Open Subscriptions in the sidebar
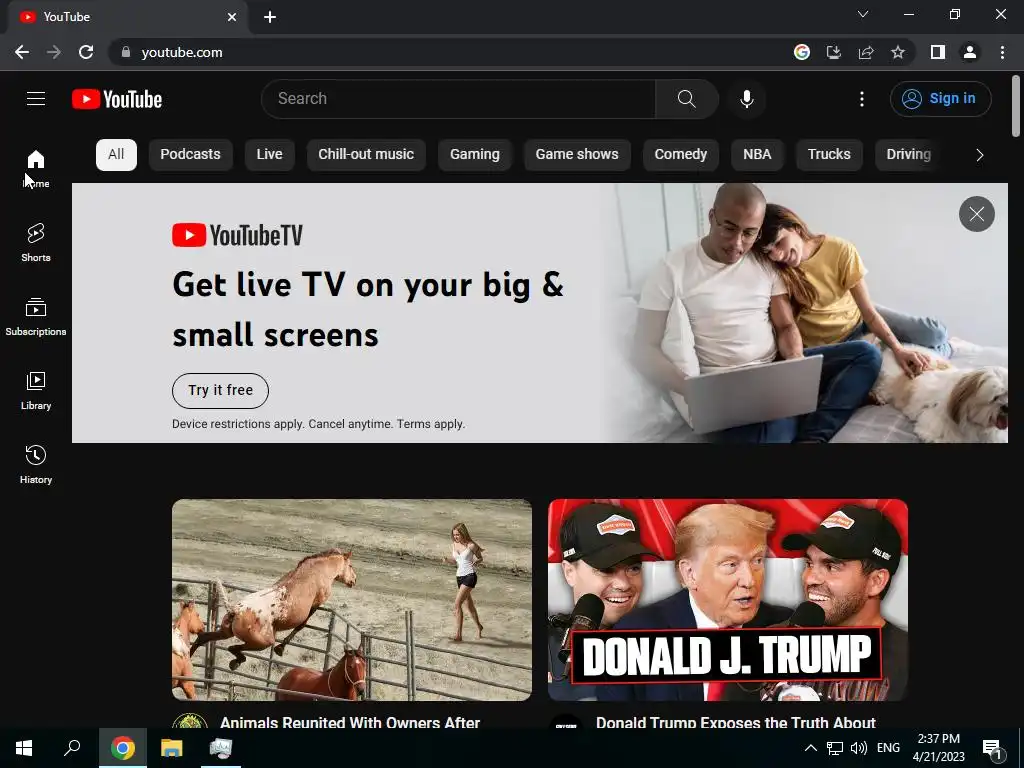The height and width of the screenshot is (768, 1024). 36,317
